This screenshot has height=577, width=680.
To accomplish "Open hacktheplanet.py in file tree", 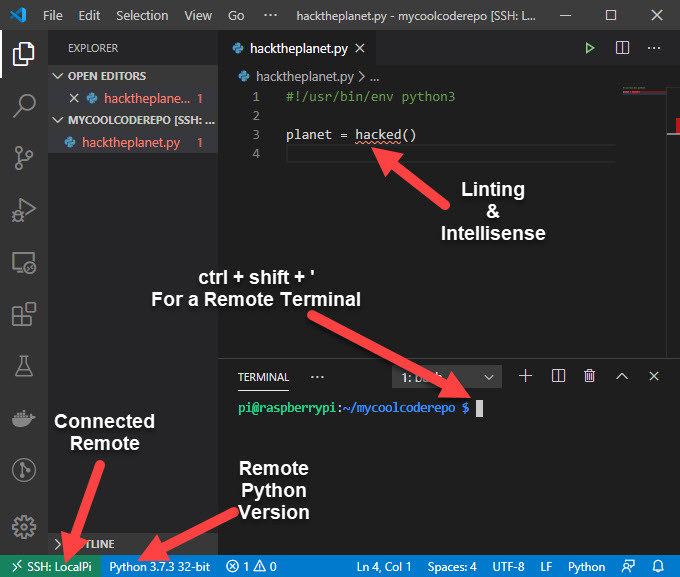I will [x=133, y=142].
